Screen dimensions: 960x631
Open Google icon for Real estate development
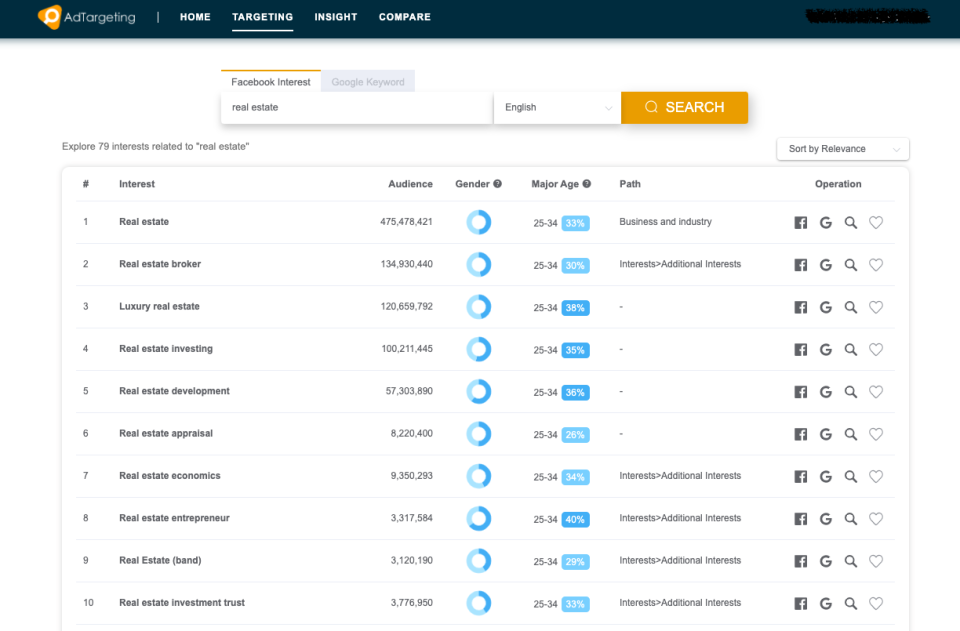click(x=825, y=391)
